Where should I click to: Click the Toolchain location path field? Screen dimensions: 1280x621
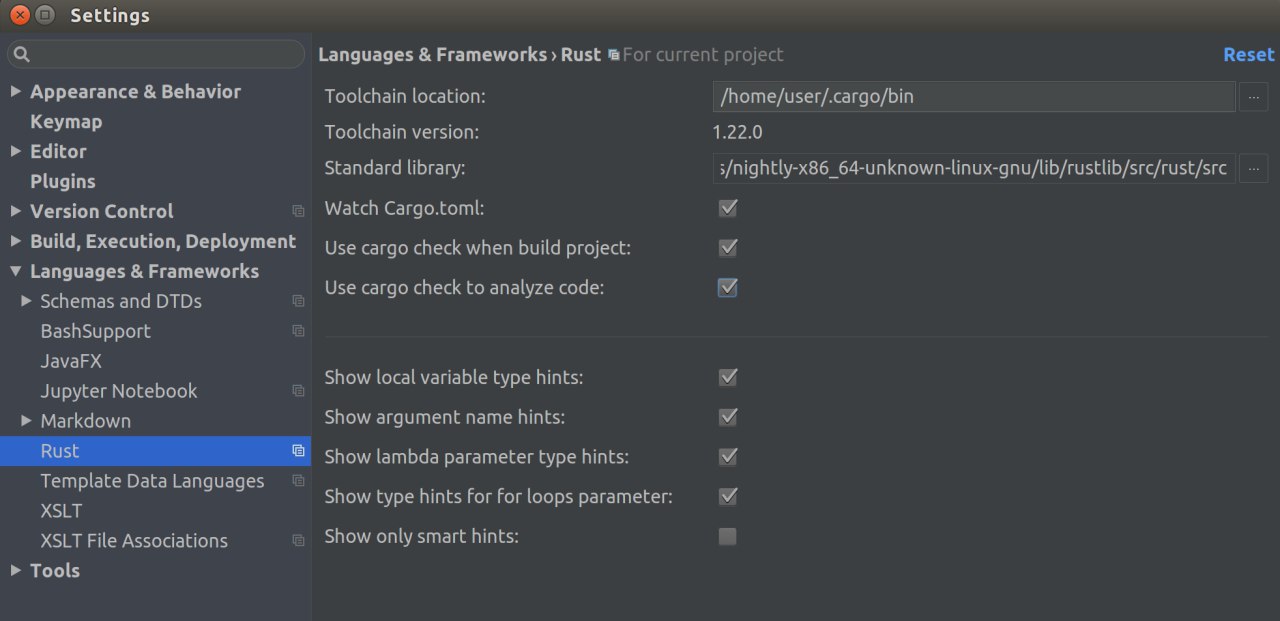[975, 97]
